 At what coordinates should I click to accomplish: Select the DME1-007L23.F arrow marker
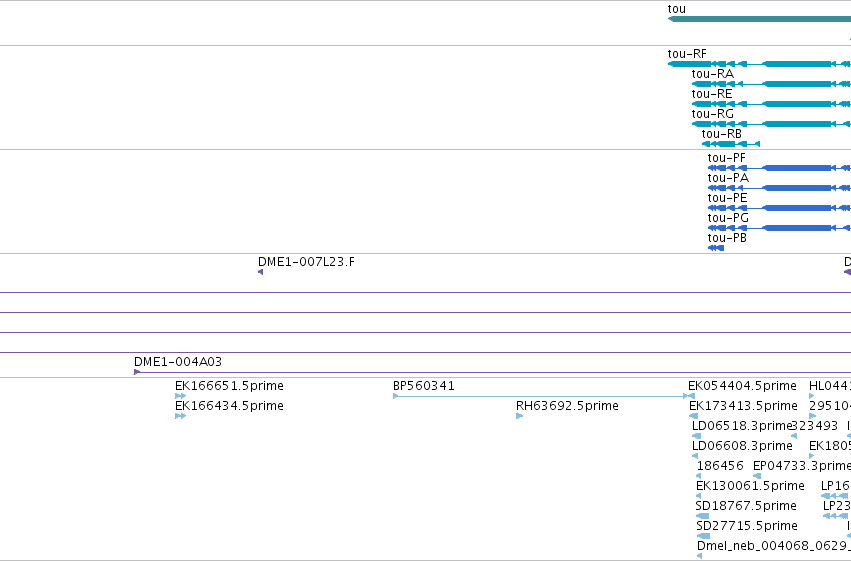[261, 272]
